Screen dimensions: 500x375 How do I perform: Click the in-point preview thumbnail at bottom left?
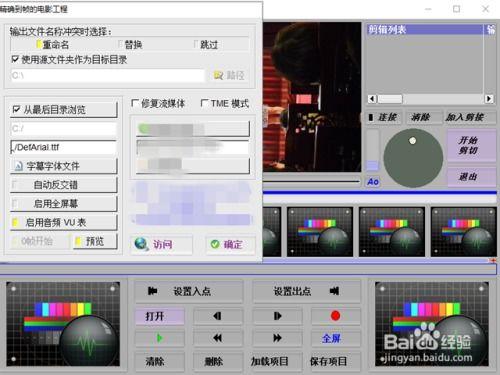coord(63,324)
